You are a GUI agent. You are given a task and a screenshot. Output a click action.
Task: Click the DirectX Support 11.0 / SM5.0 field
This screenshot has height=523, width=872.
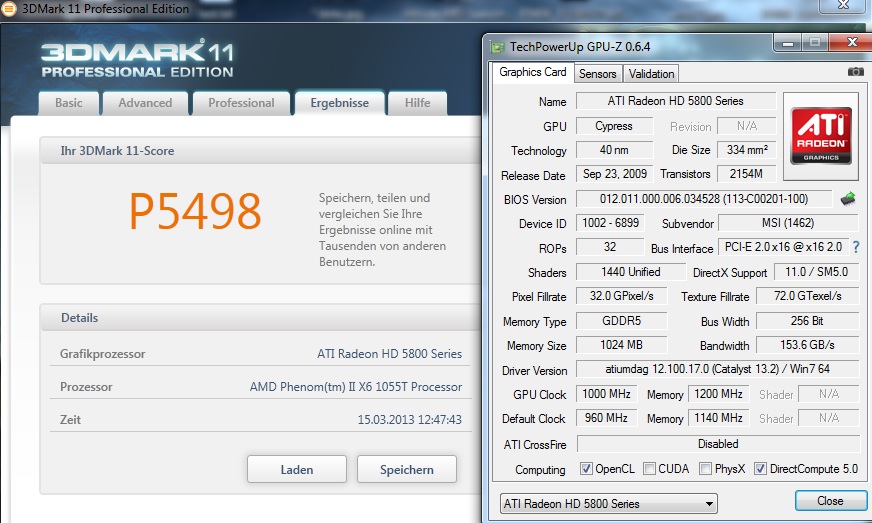pyautogui.click(x=816, y=272)
